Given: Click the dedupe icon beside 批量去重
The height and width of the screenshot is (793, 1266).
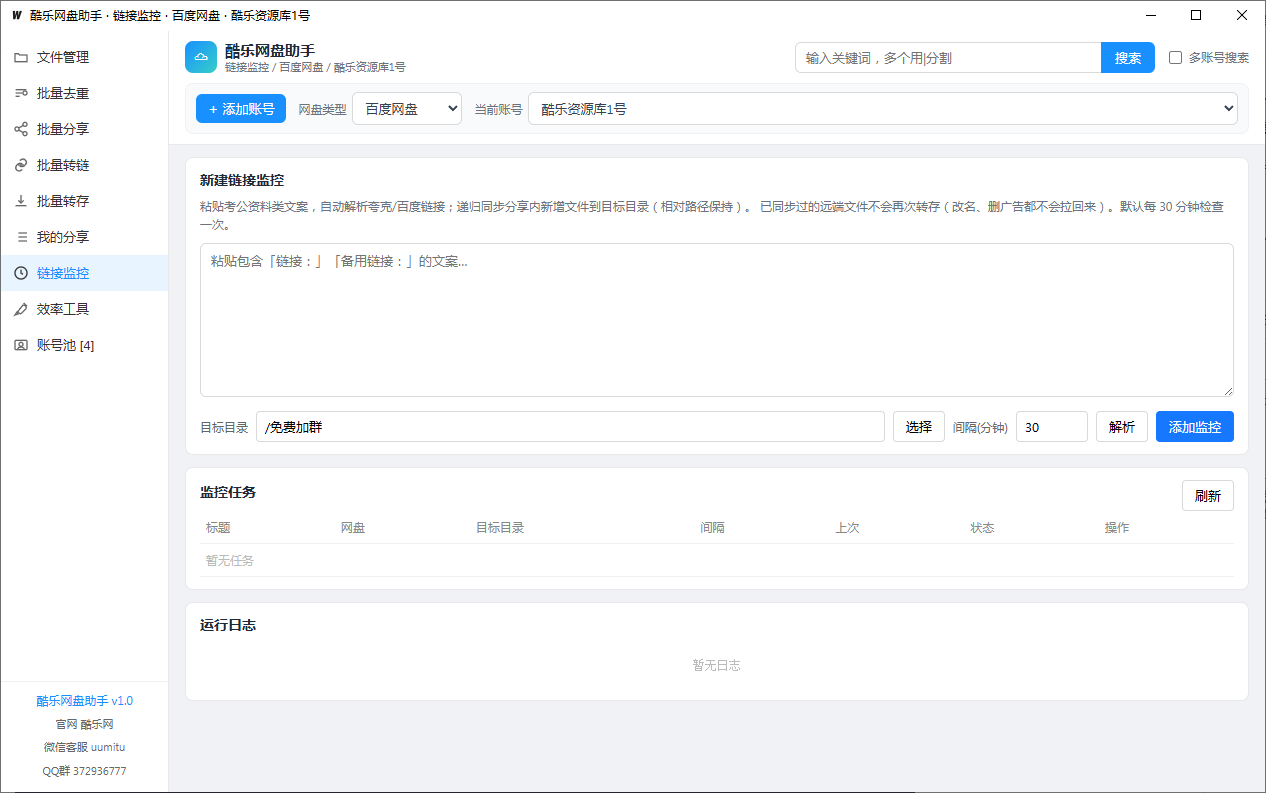Looking at the screenshot, I should [21, 93].
